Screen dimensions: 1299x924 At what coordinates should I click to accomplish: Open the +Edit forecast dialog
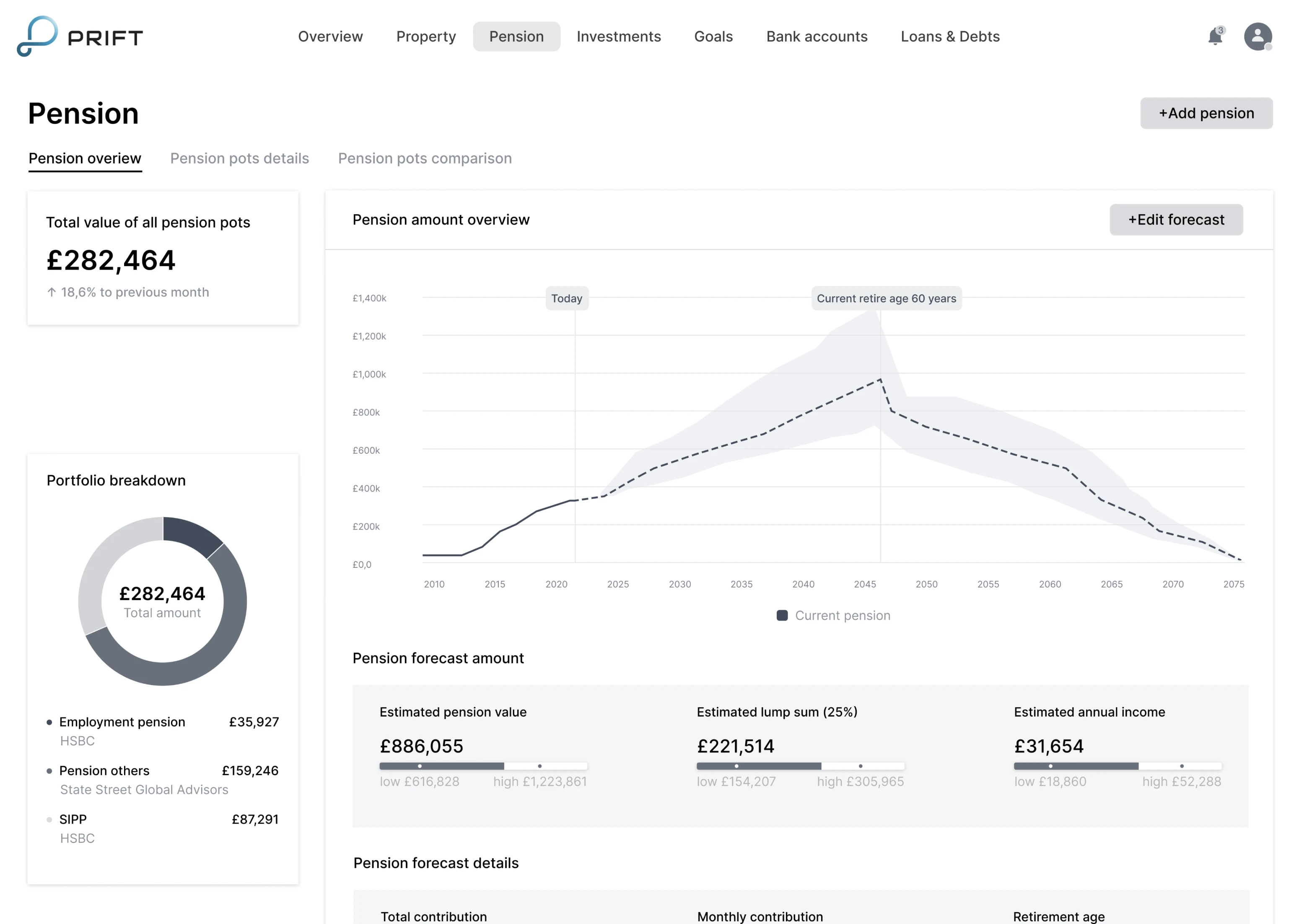(x=1175, y=220)
